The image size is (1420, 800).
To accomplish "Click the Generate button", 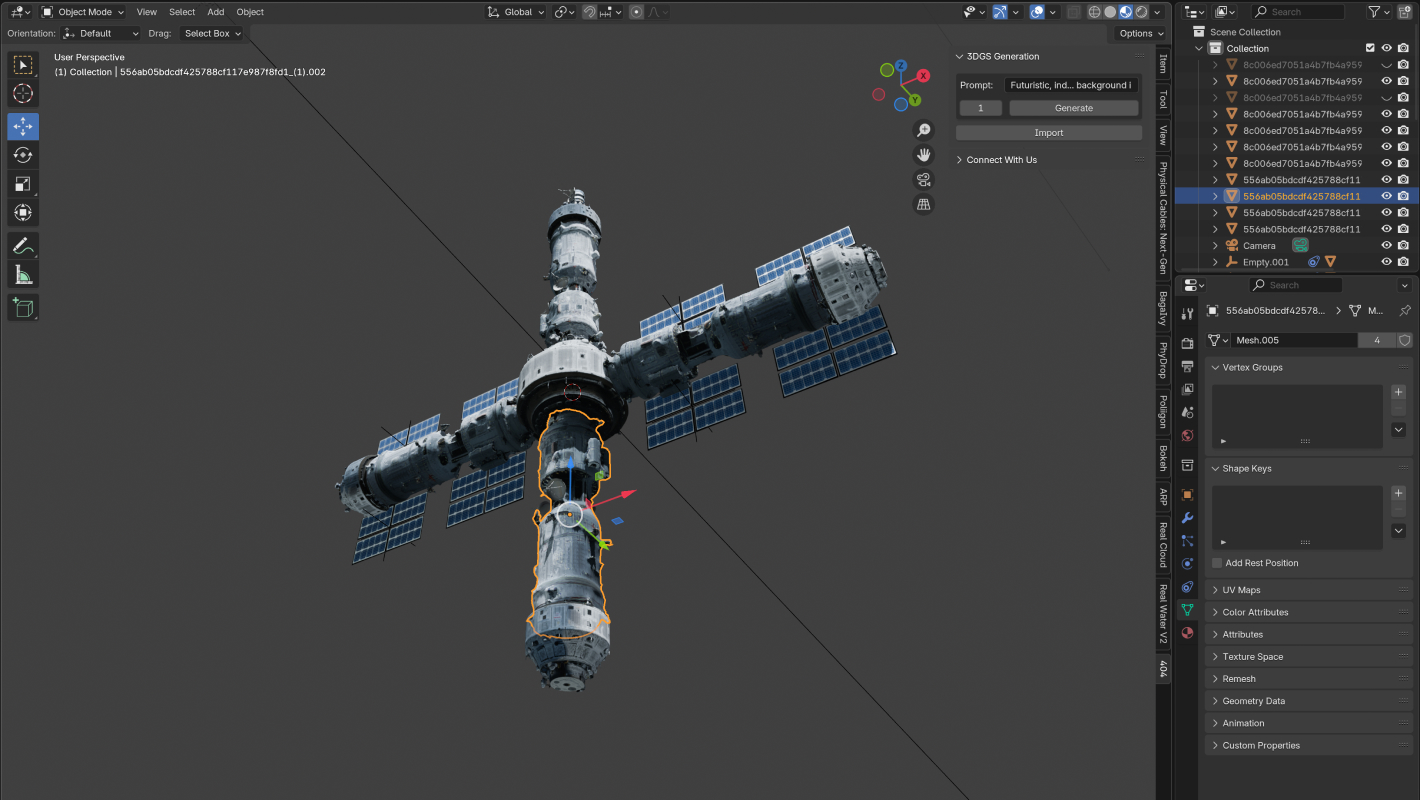I will point(1073,108).
